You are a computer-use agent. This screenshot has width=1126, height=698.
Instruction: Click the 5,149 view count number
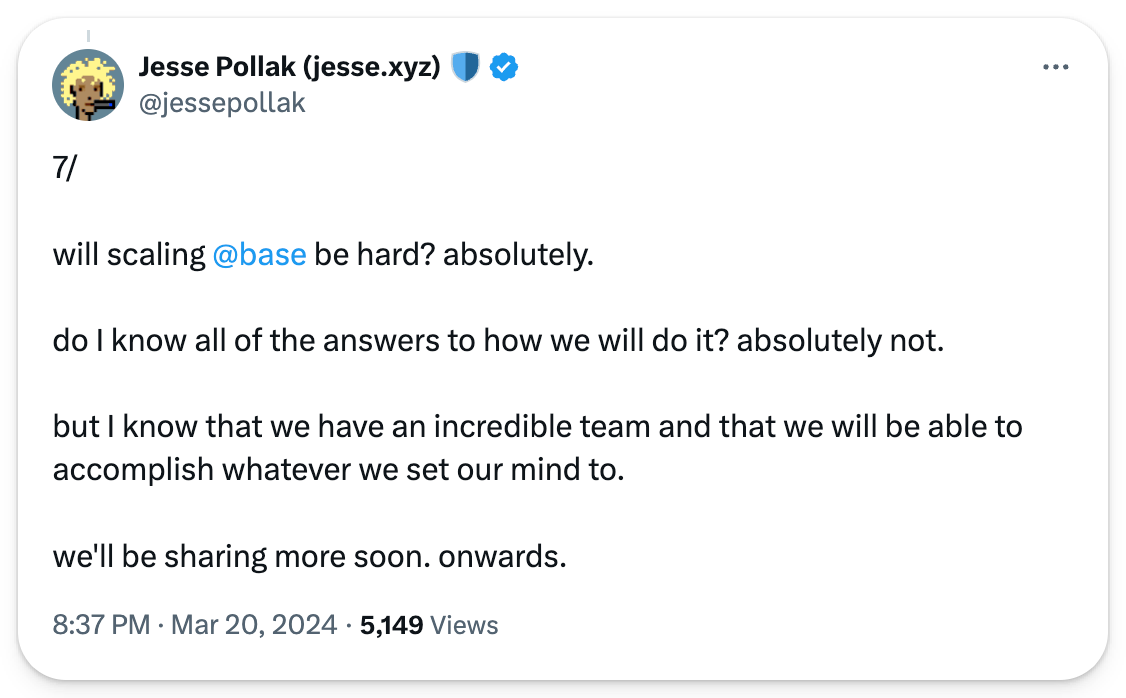[x=391, y=626]
